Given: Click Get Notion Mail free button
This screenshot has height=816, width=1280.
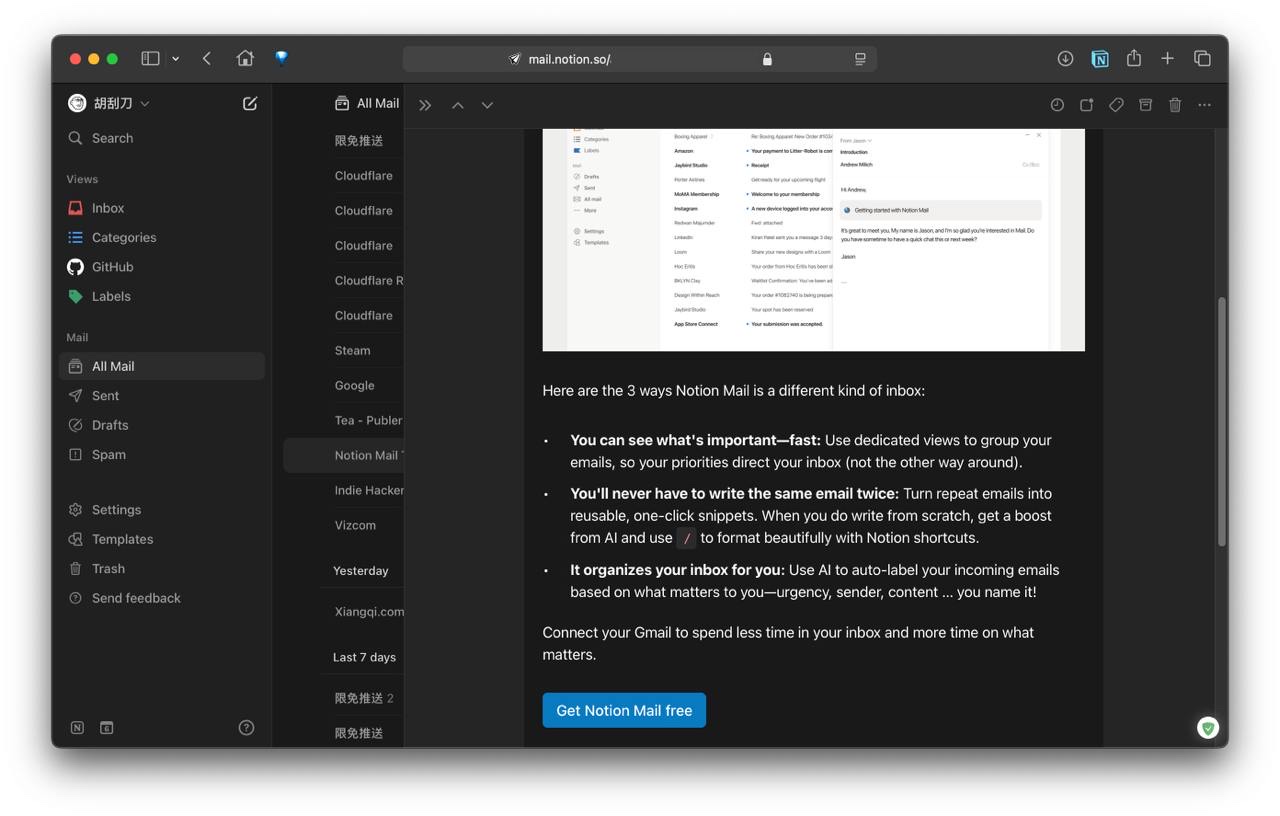Looking at the screenshot, I should 624,710.
